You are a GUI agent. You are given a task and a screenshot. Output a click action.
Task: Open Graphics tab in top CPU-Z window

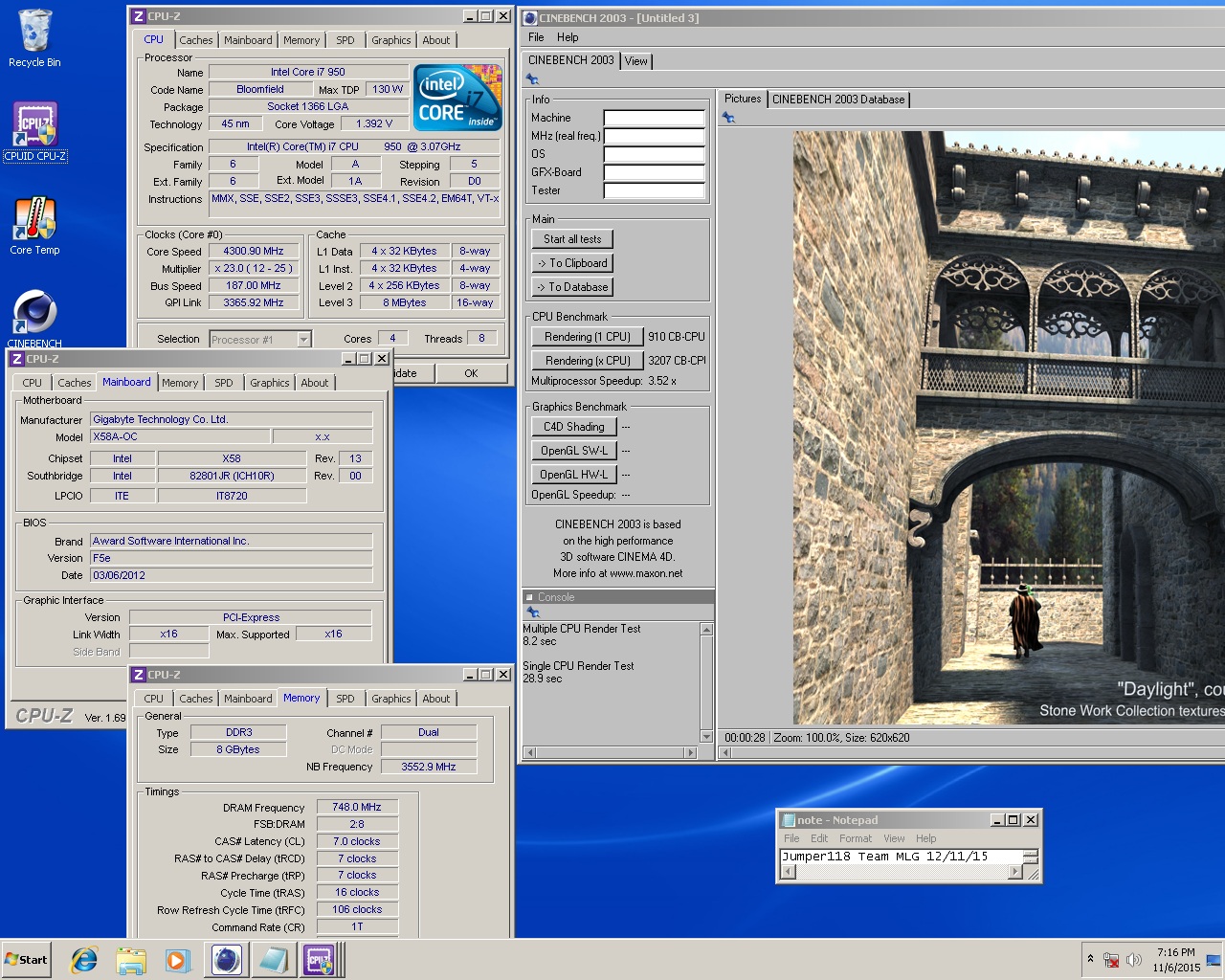pos(390,40)
